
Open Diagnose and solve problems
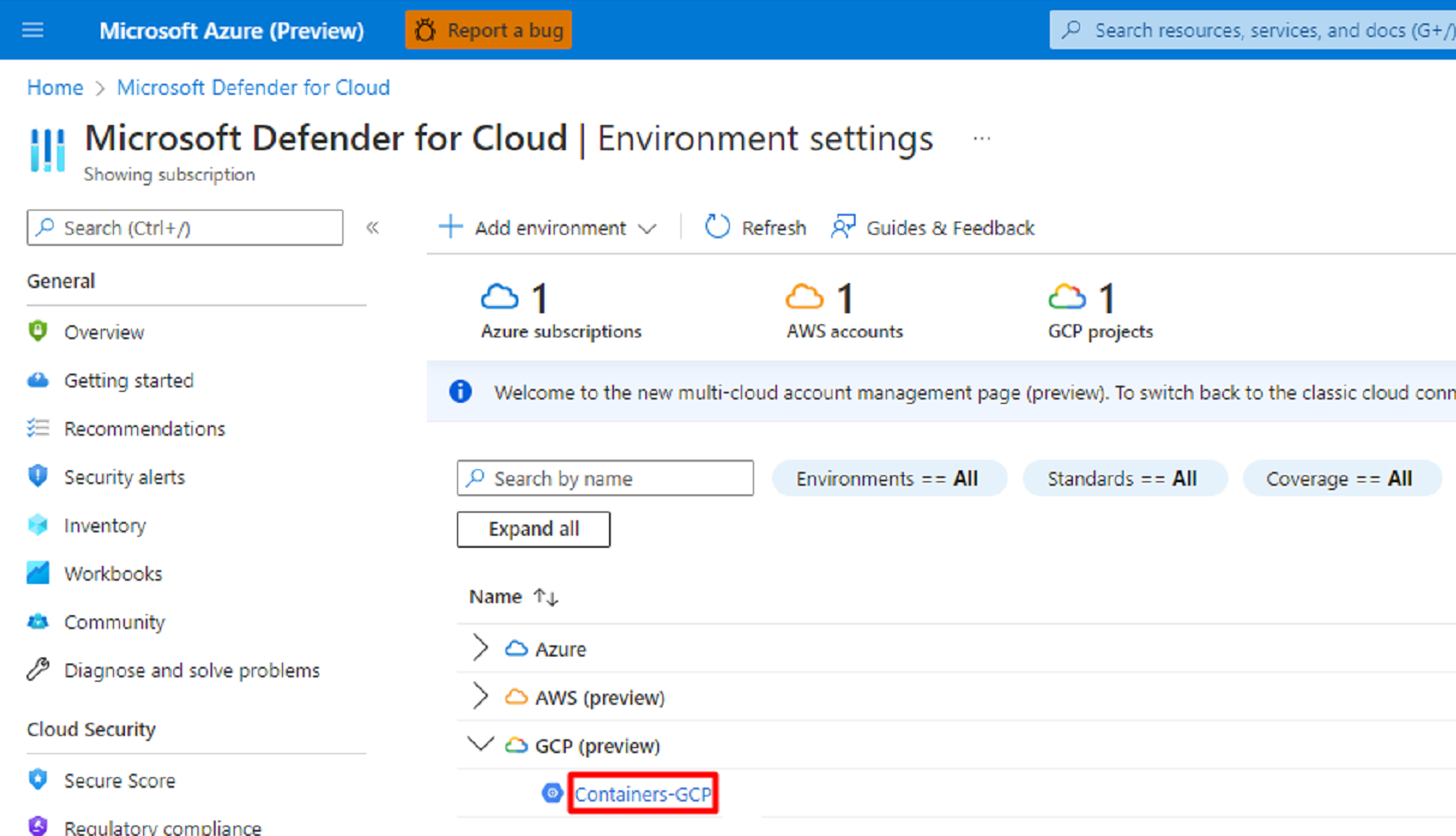coord(191,670)
